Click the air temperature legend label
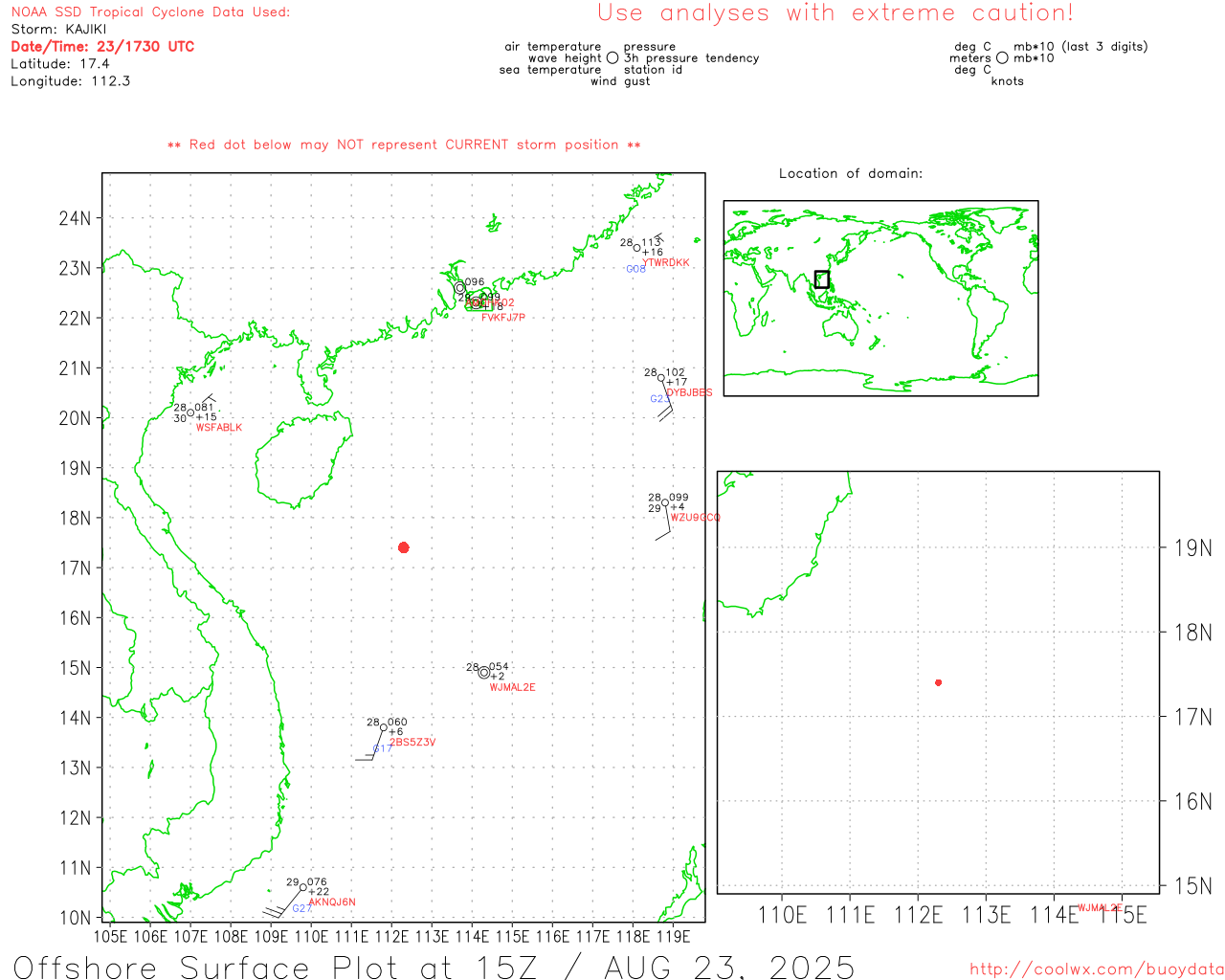 point(553,47)
